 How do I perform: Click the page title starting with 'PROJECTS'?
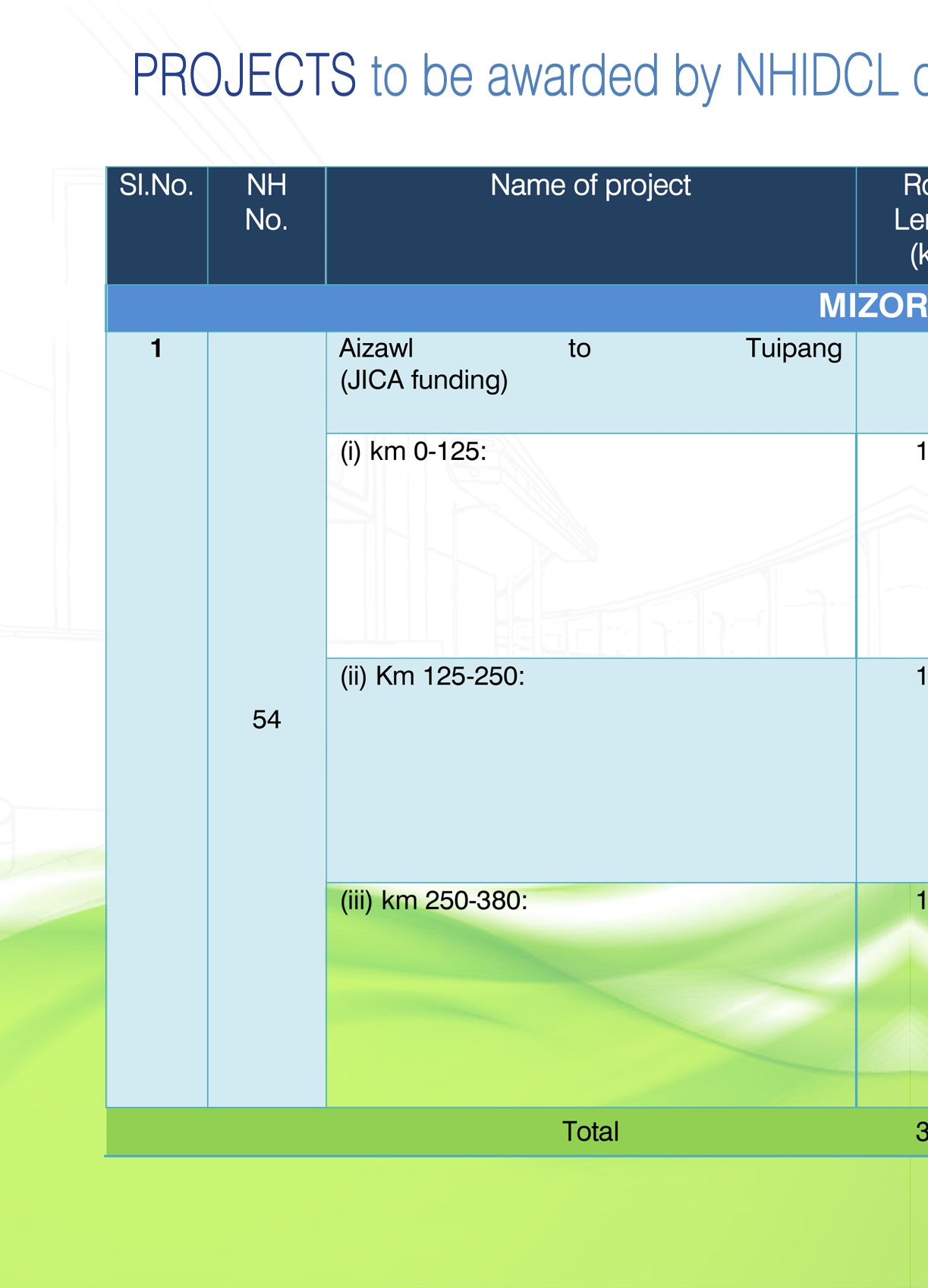(530, 77)
